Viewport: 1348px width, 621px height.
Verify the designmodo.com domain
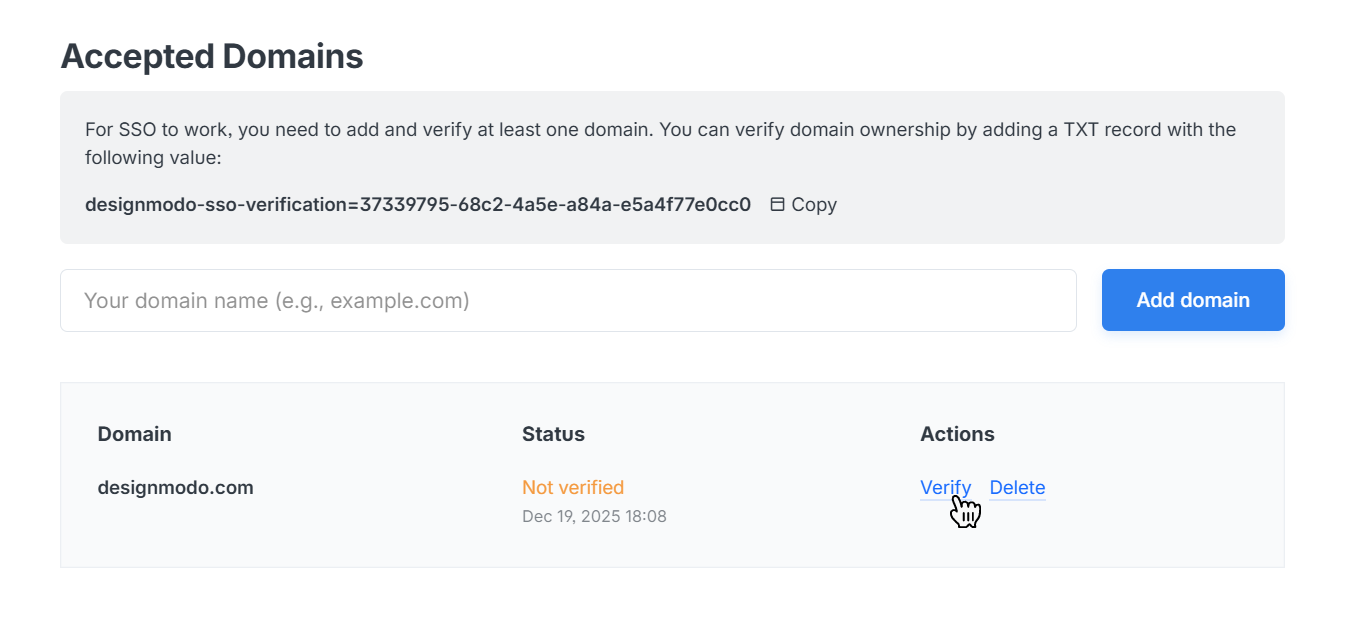[x=945, y=488]
